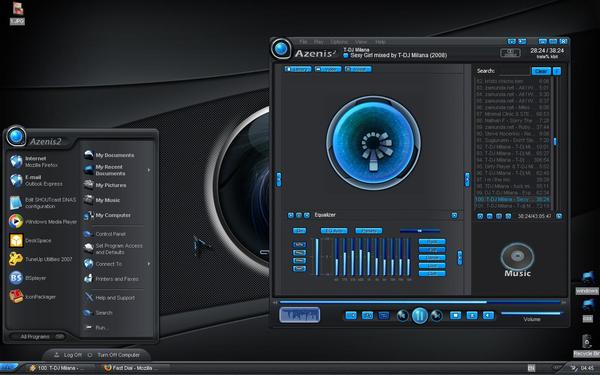Image resolution: width=600 pixels, height=375 pixels.
Task: Click Turn Off Computer button
Action: (114, 355)
